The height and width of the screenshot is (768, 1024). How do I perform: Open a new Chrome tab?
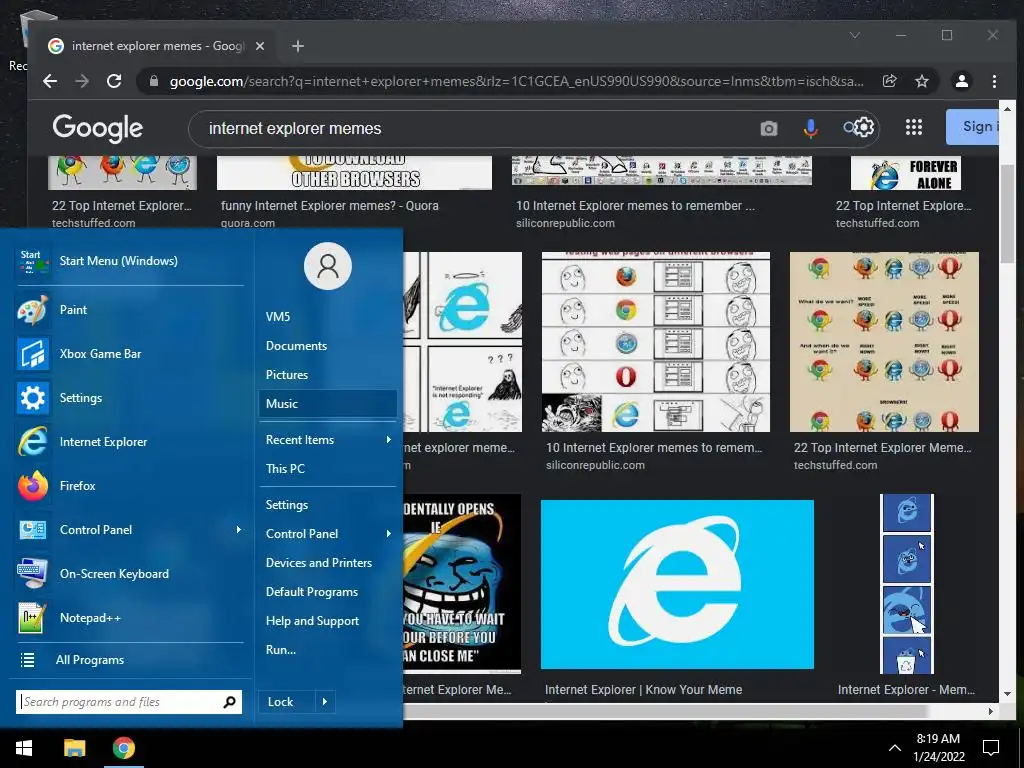298,46
